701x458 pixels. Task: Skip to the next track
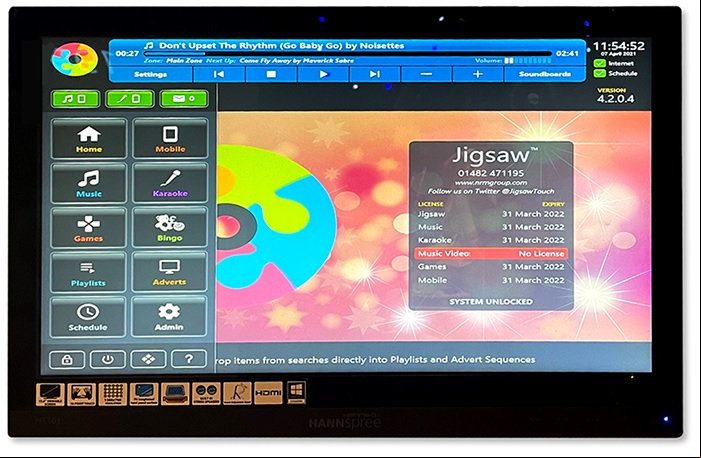point(375,74)
